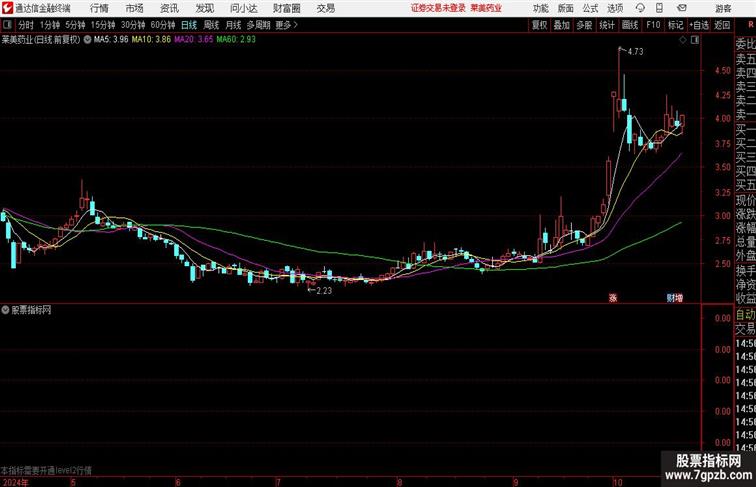Screen dimensions: 756x487
Task: Open the 资讯 menu
Action: pos(169,8)
